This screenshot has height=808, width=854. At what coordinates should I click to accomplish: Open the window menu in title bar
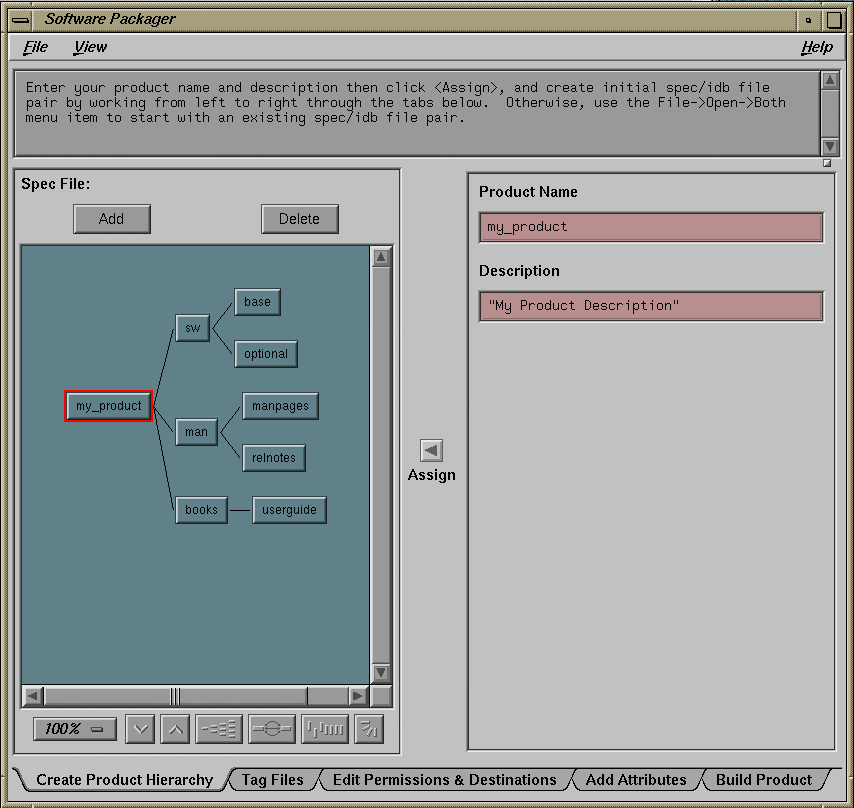[20, 19]
